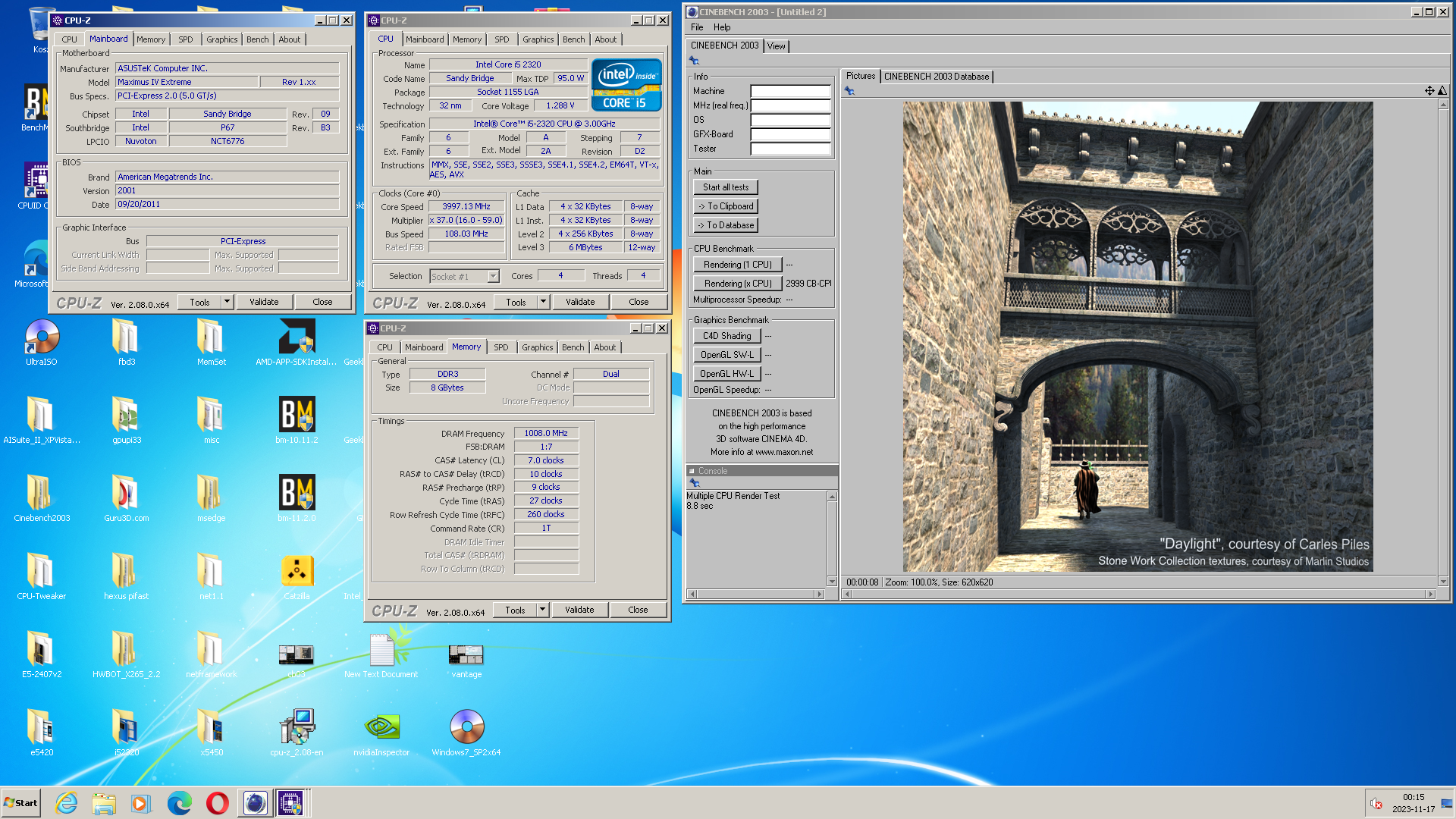Screen dimensions: 1456x819
Task: Click Validate in Mainboard CPU-Z window
Action: (264, 302)
